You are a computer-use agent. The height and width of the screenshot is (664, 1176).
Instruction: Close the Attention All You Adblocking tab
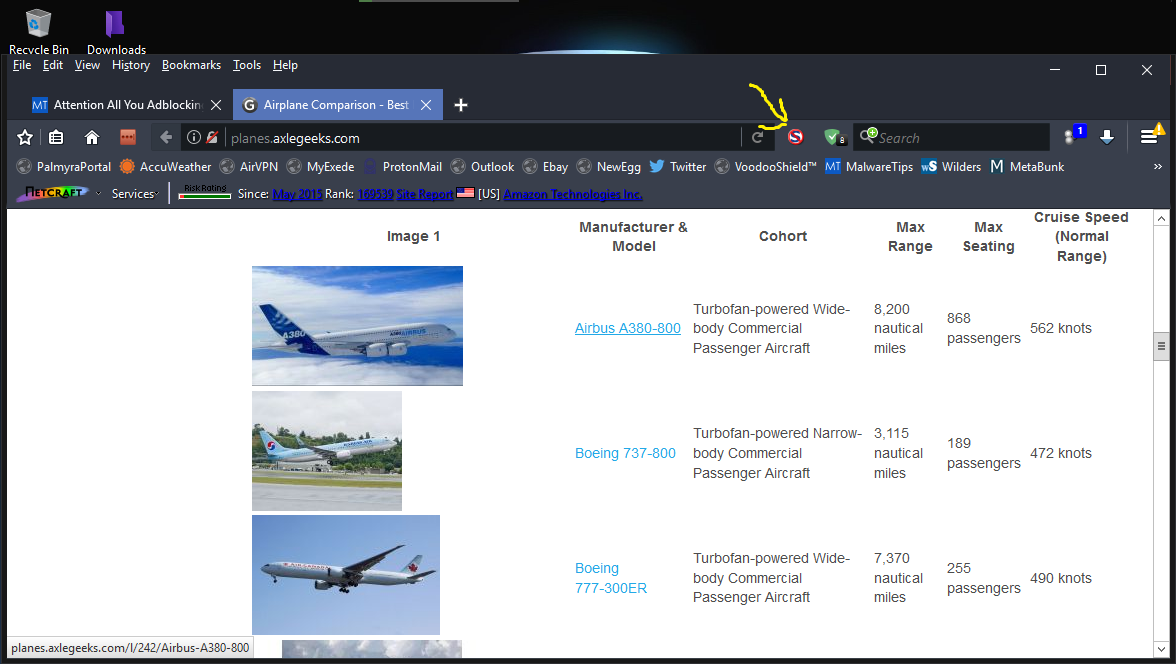pyautogui.click(x=216, y=105)
